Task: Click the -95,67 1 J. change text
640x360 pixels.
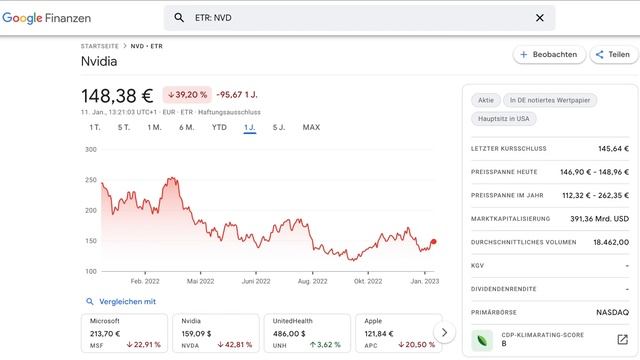Action: click(x=237, y=95)
